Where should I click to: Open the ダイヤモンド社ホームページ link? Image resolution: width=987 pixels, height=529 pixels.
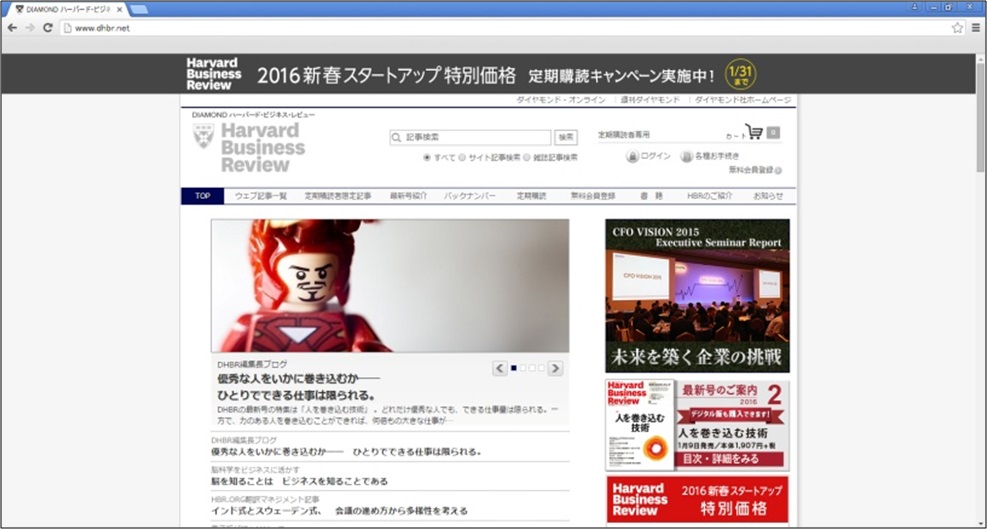pyautogui.click(x=743, y=100)
